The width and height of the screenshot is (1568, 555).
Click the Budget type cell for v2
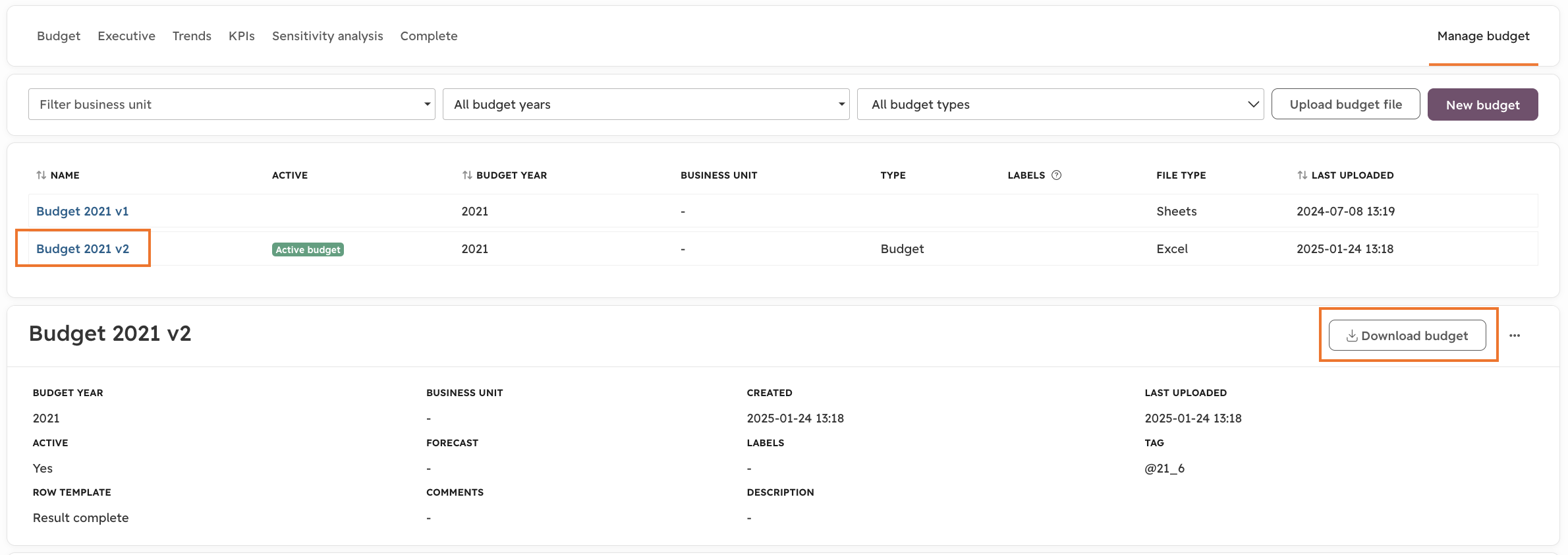903,248
